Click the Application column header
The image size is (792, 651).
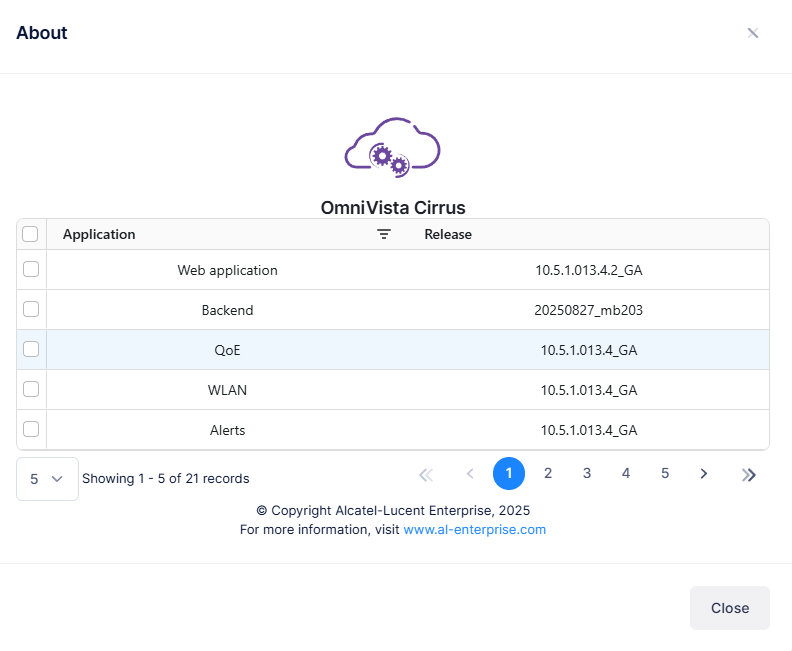tap(99, 234)
